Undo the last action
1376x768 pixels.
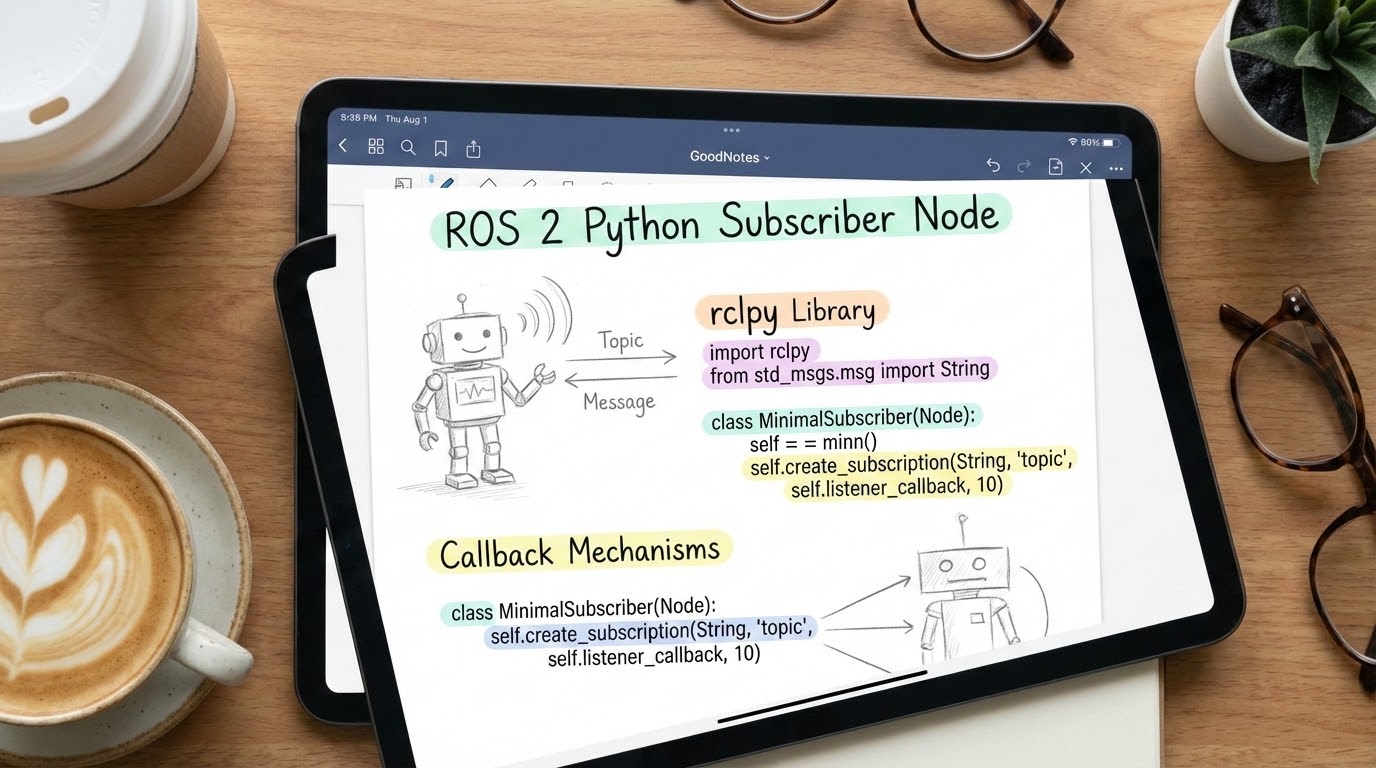coord(993,165)
